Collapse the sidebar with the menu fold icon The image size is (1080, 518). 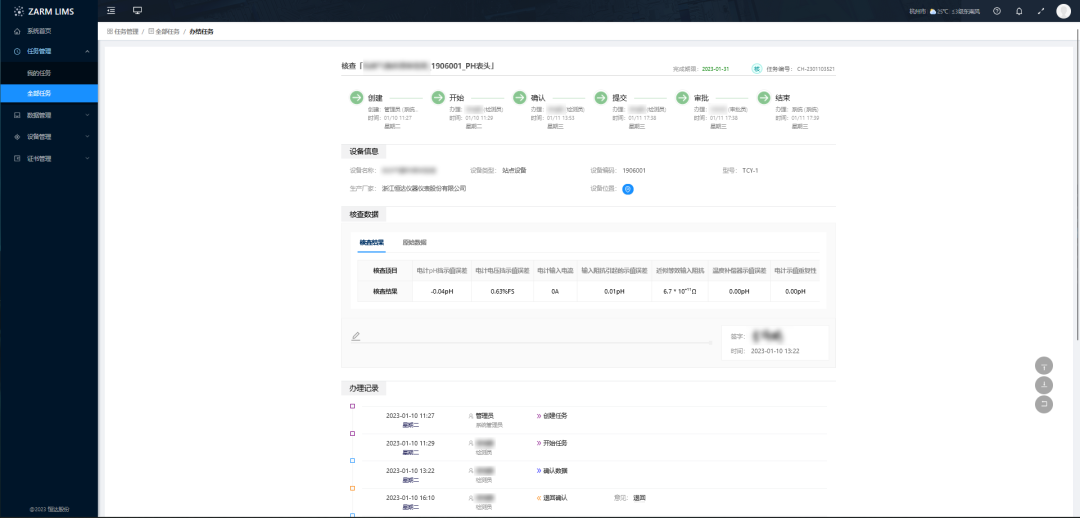111,10
